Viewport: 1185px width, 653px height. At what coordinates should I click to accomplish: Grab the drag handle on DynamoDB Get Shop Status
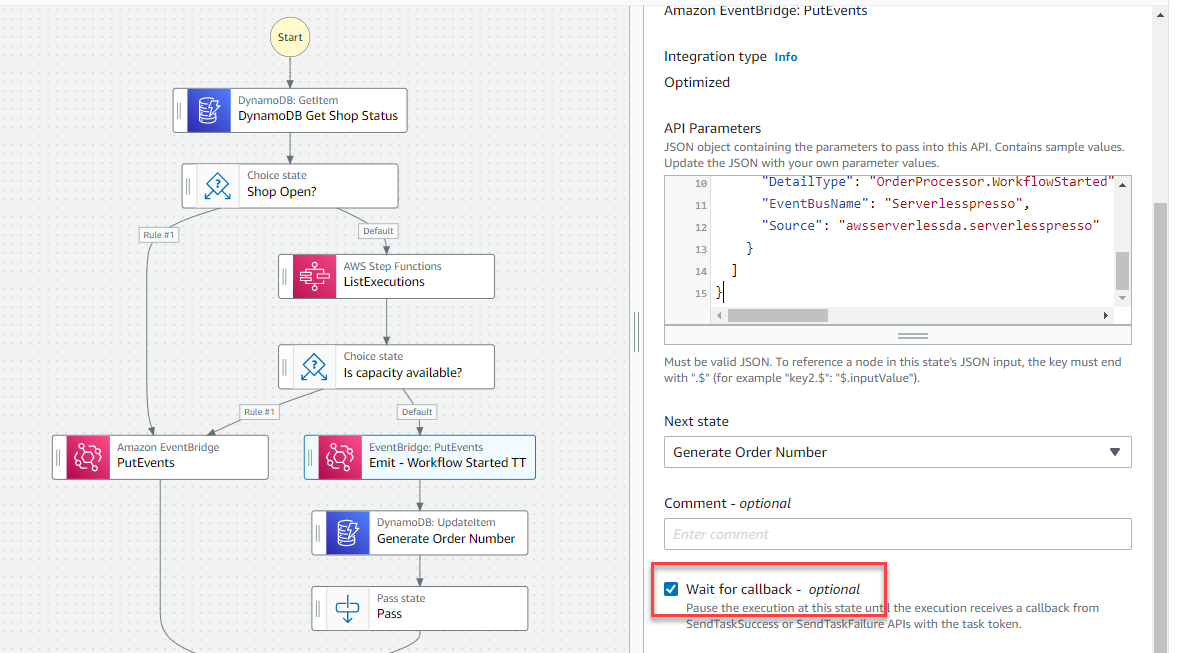point(180,110)
